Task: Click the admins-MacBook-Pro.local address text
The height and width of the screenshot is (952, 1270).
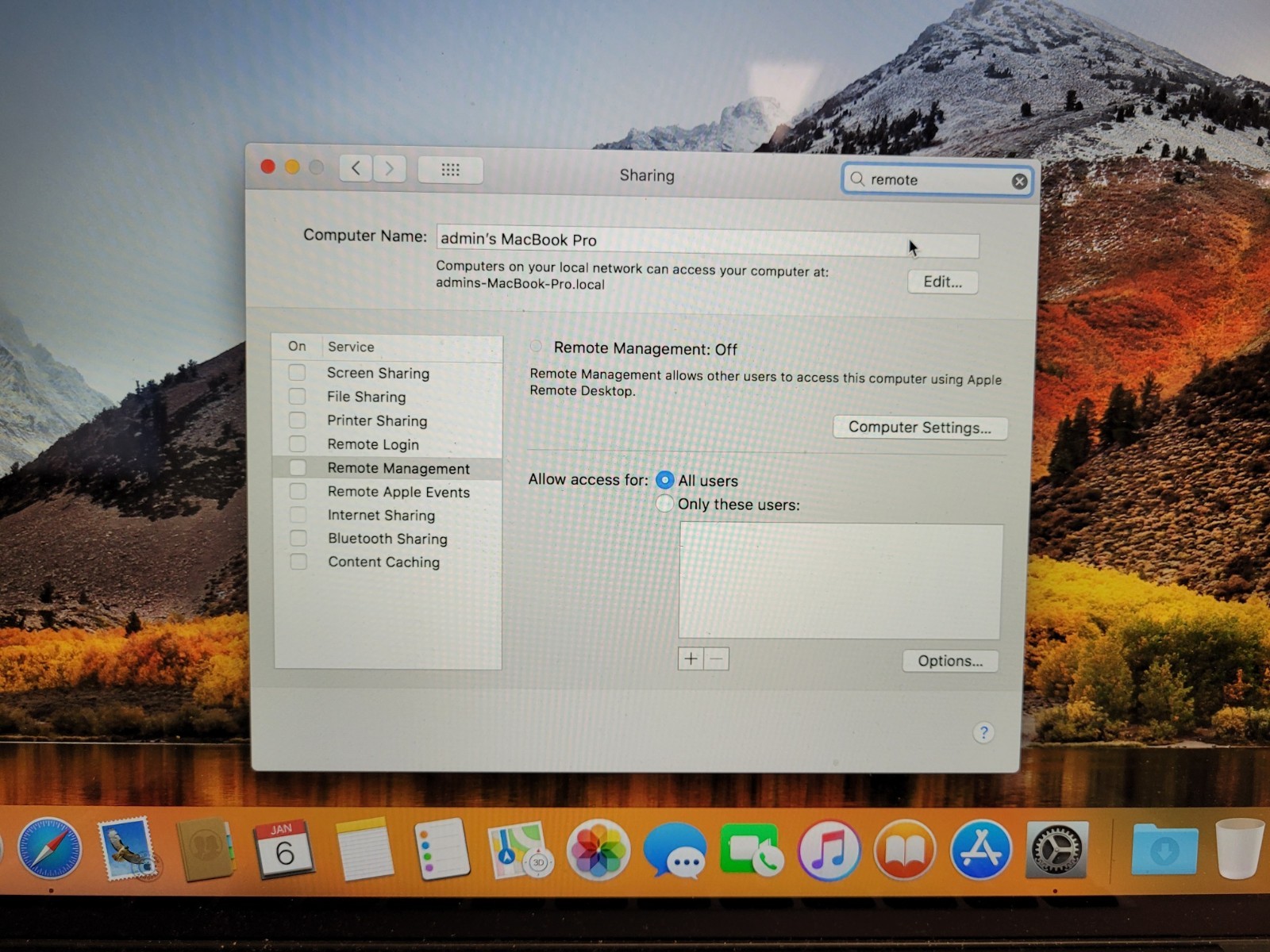Action: point(520,283)
